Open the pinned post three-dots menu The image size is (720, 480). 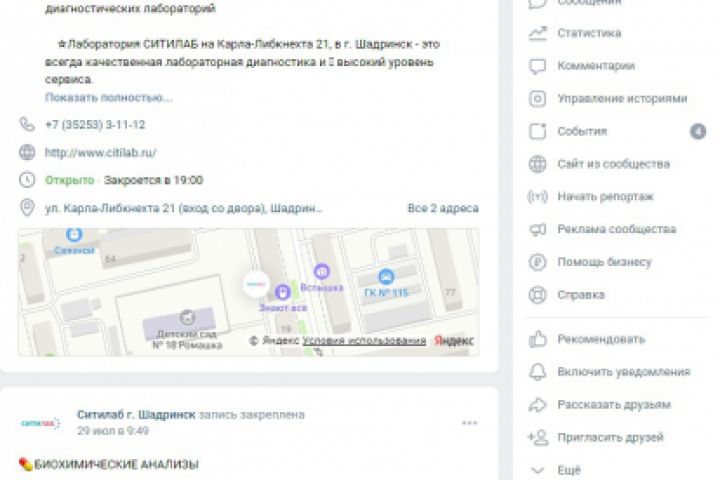pos(469,423)
